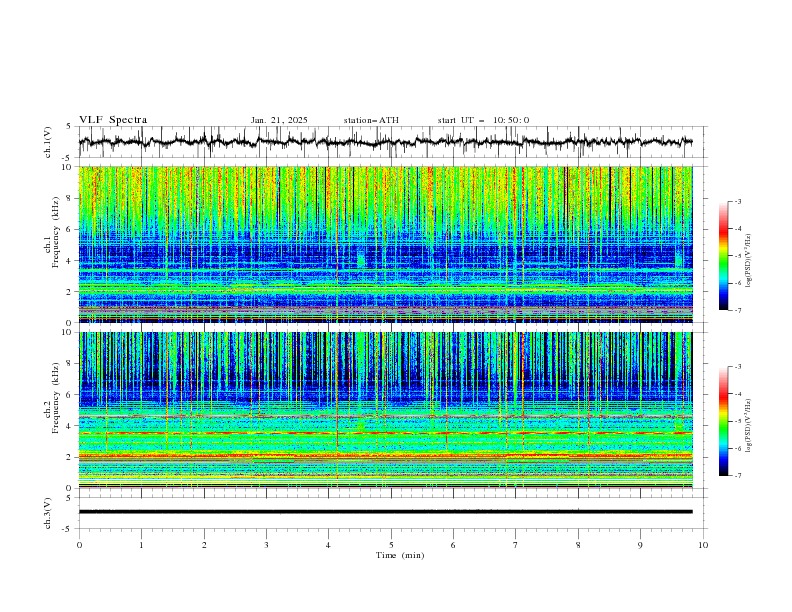Click time-axis tick label "5"
The height and width of the screenshot is (612, 792).
(x=391, y=545)
